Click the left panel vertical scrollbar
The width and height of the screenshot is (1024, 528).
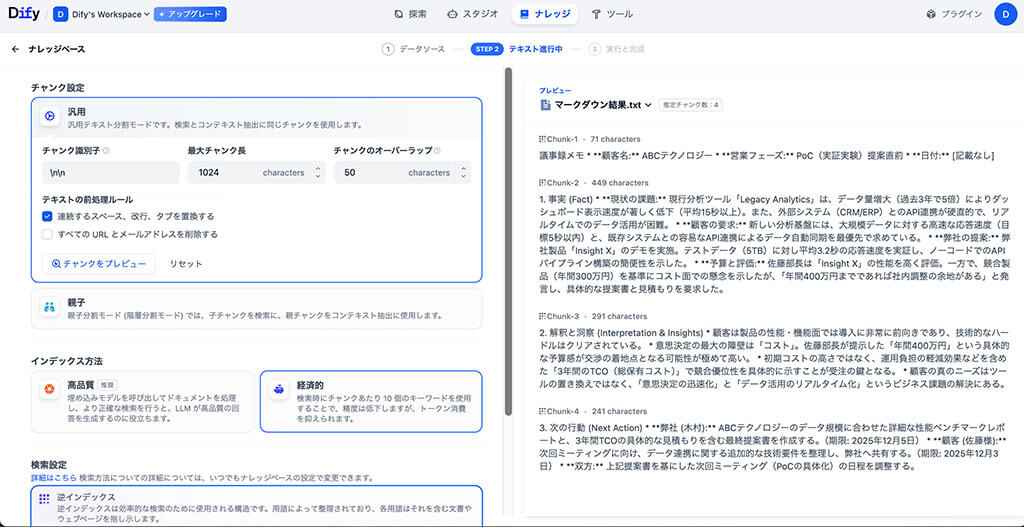[508, 240]
